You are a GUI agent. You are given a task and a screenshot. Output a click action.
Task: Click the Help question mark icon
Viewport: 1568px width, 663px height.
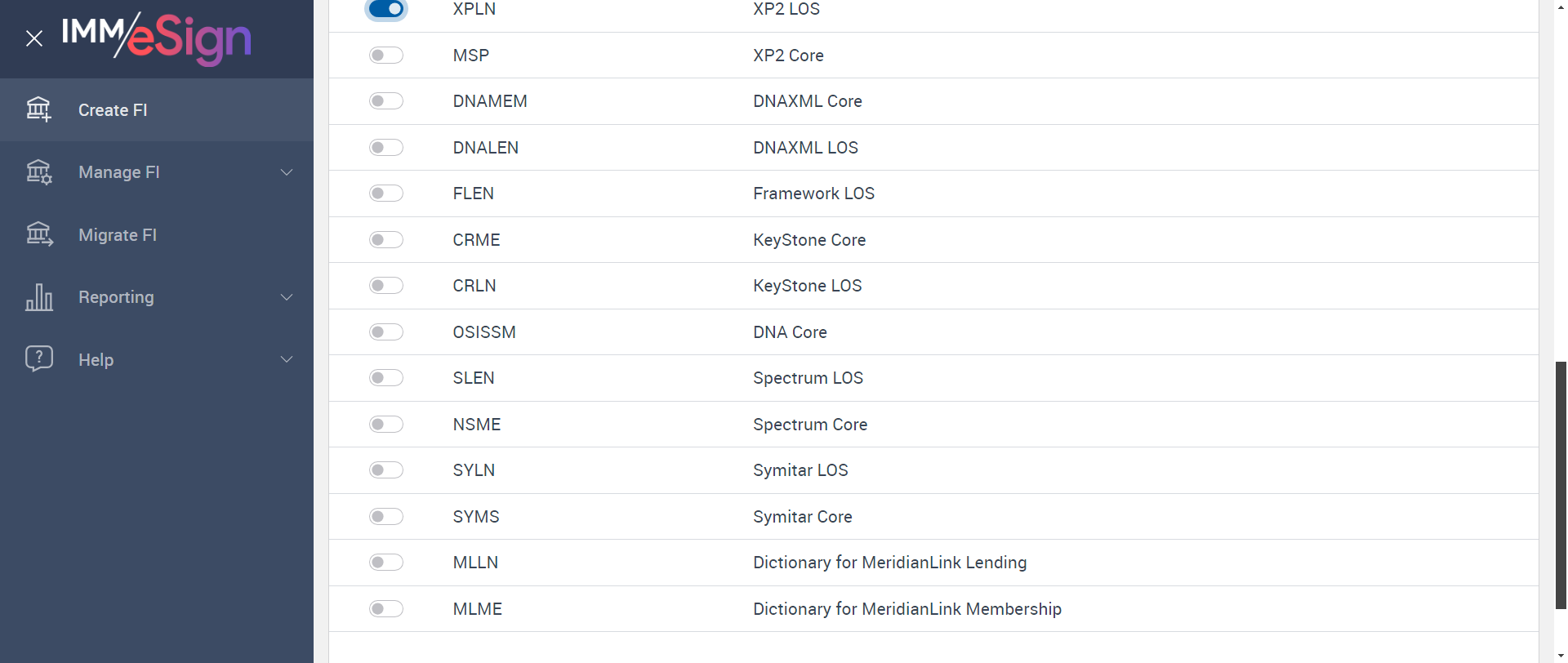38,358
